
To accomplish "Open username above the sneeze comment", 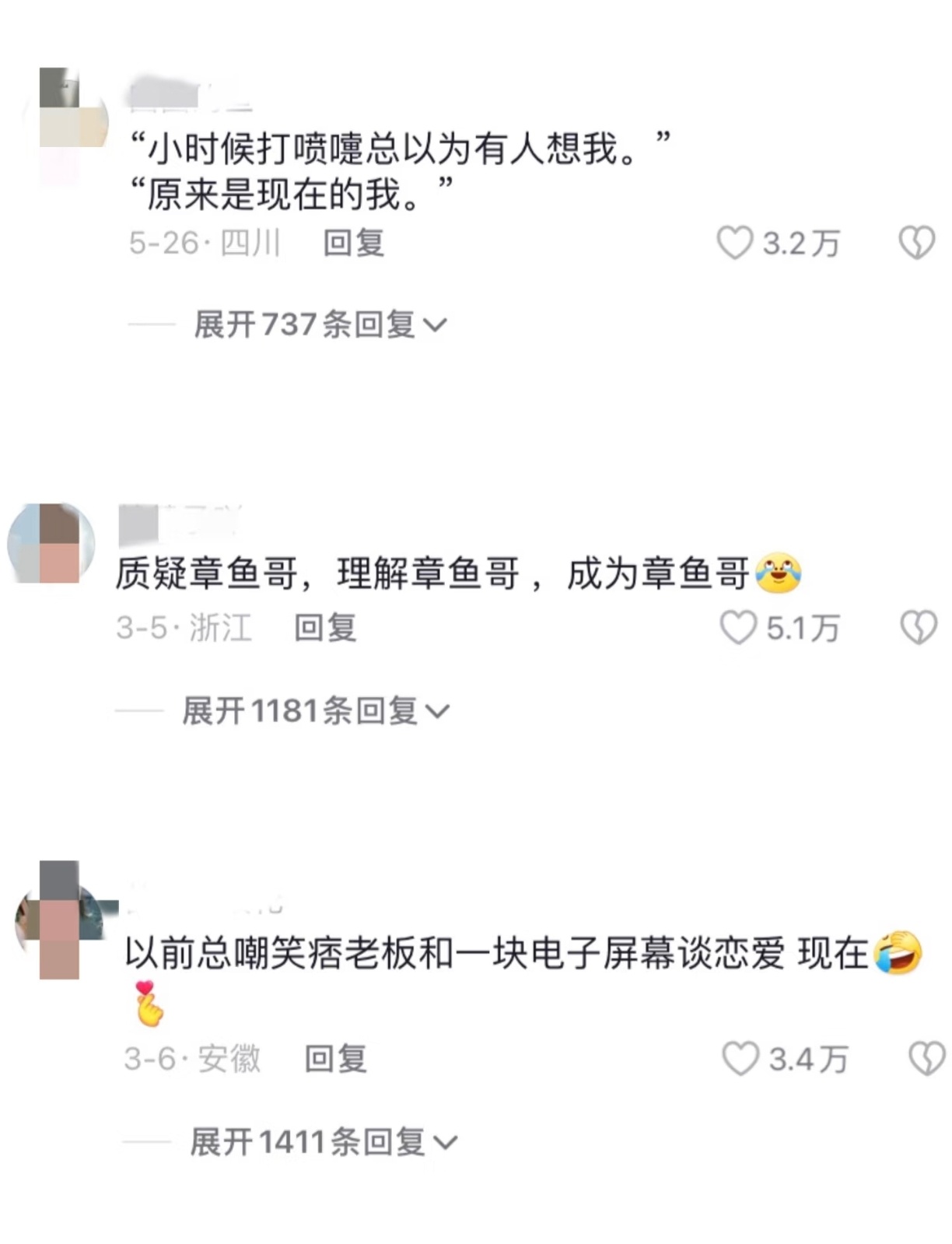I will pyautogui.click(x=191, y=95).
